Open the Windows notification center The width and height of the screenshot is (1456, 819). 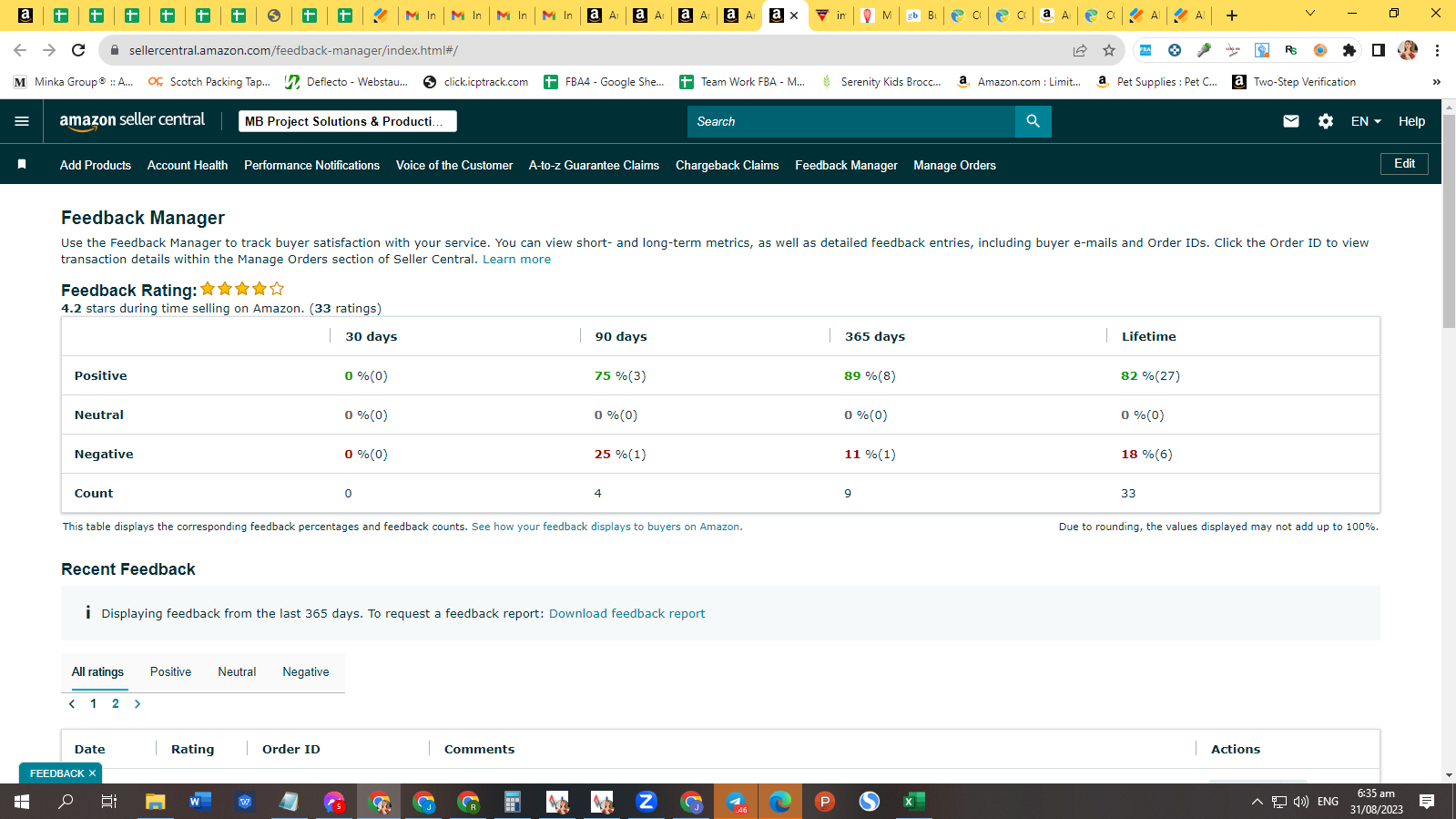point(1427,802)
